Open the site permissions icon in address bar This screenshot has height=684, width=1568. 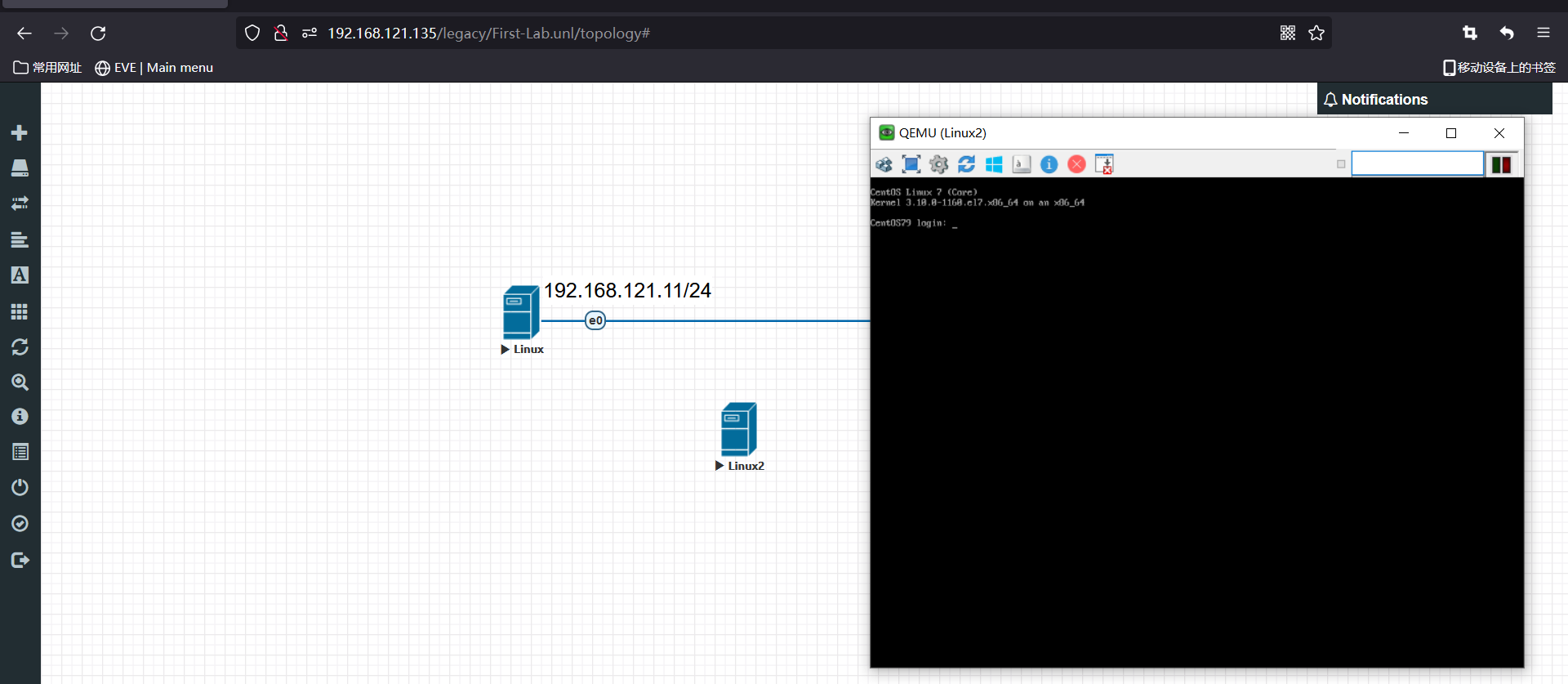pos(310,34)
